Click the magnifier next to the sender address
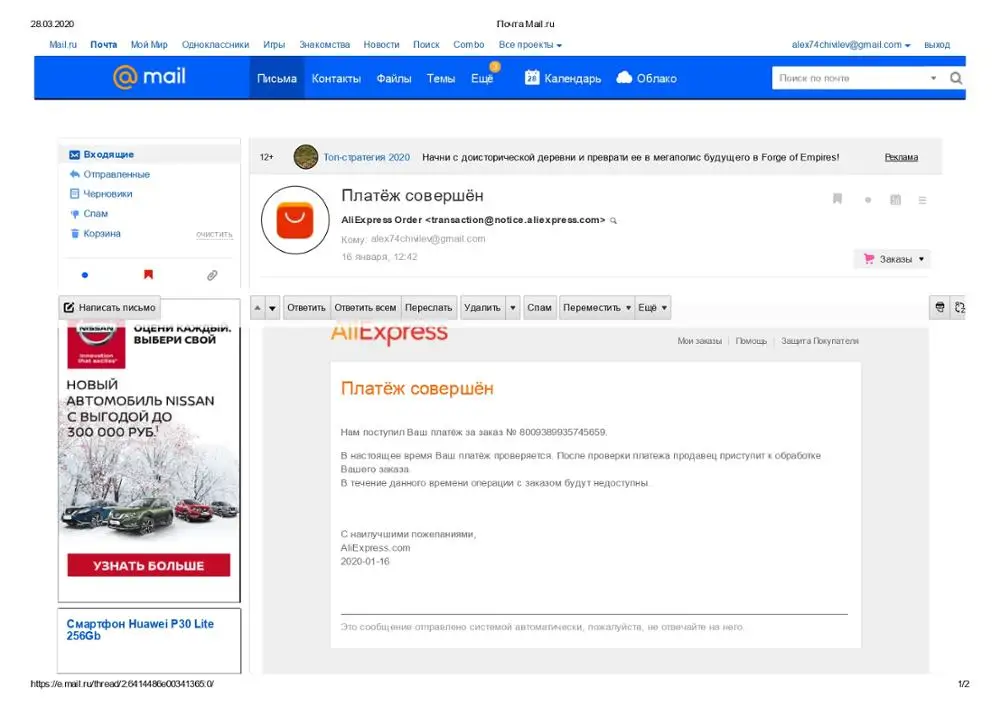The width and height of the screenshot is (1000, 707). click(614, 221)
